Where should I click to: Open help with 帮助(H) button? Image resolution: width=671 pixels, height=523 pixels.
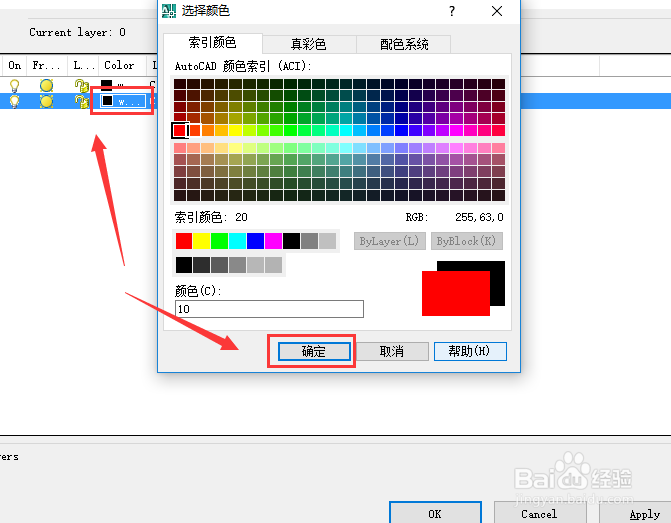tap(470, 351)
